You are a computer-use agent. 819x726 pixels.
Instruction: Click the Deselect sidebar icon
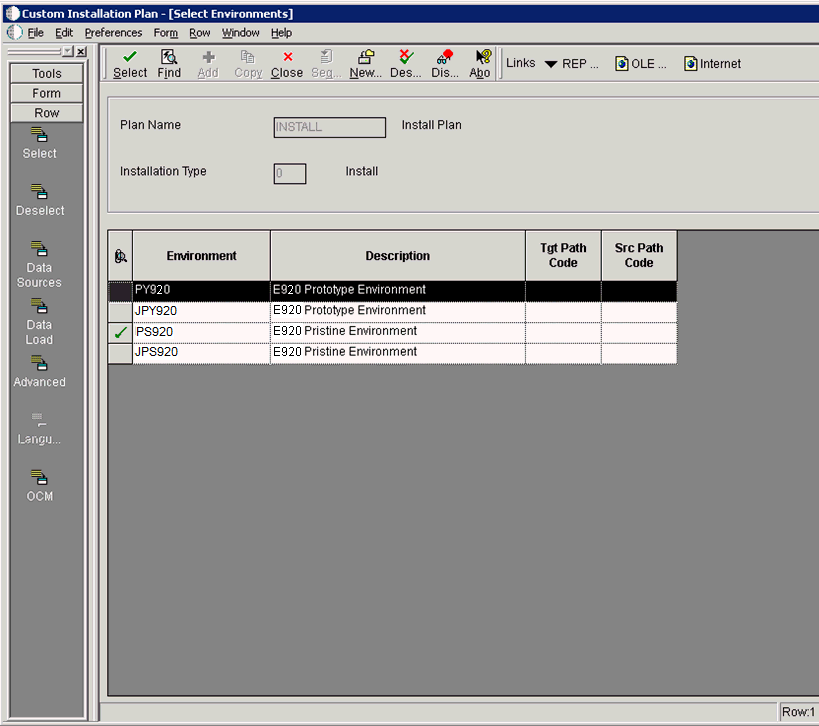pos(39,192)
